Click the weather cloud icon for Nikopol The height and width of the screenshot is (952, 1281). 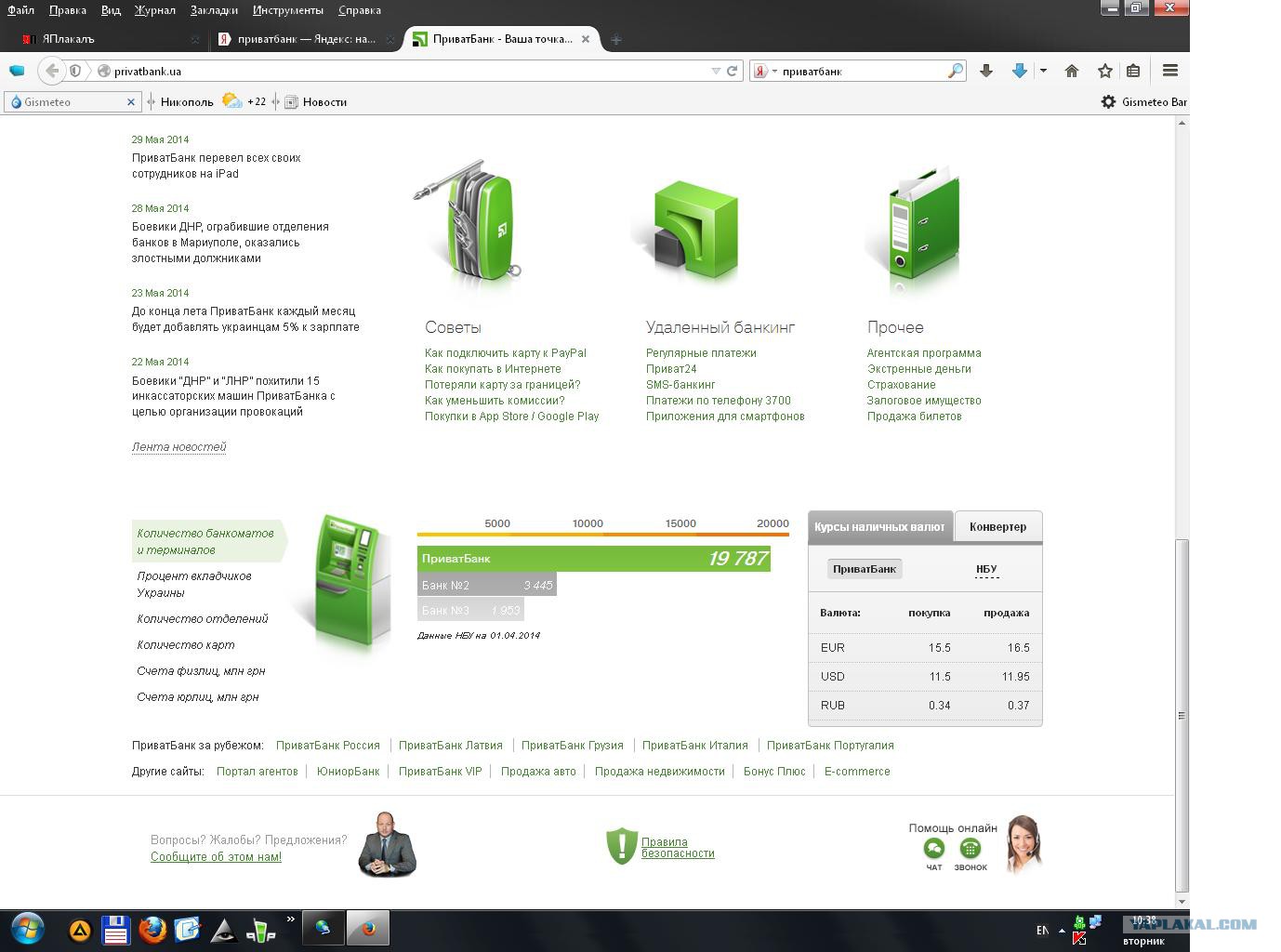231,101
